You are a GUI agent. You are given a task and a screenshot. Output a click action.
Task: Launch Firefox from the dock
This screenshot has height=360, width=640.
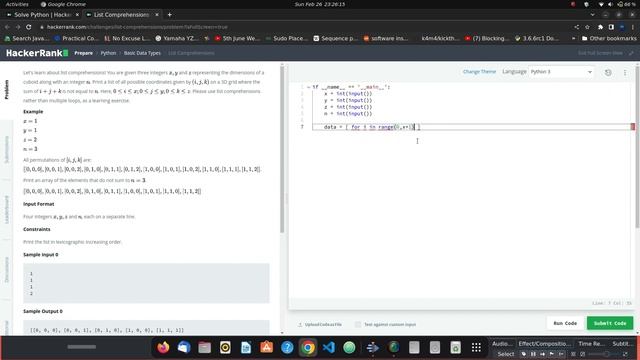click(x=163, y=347)
